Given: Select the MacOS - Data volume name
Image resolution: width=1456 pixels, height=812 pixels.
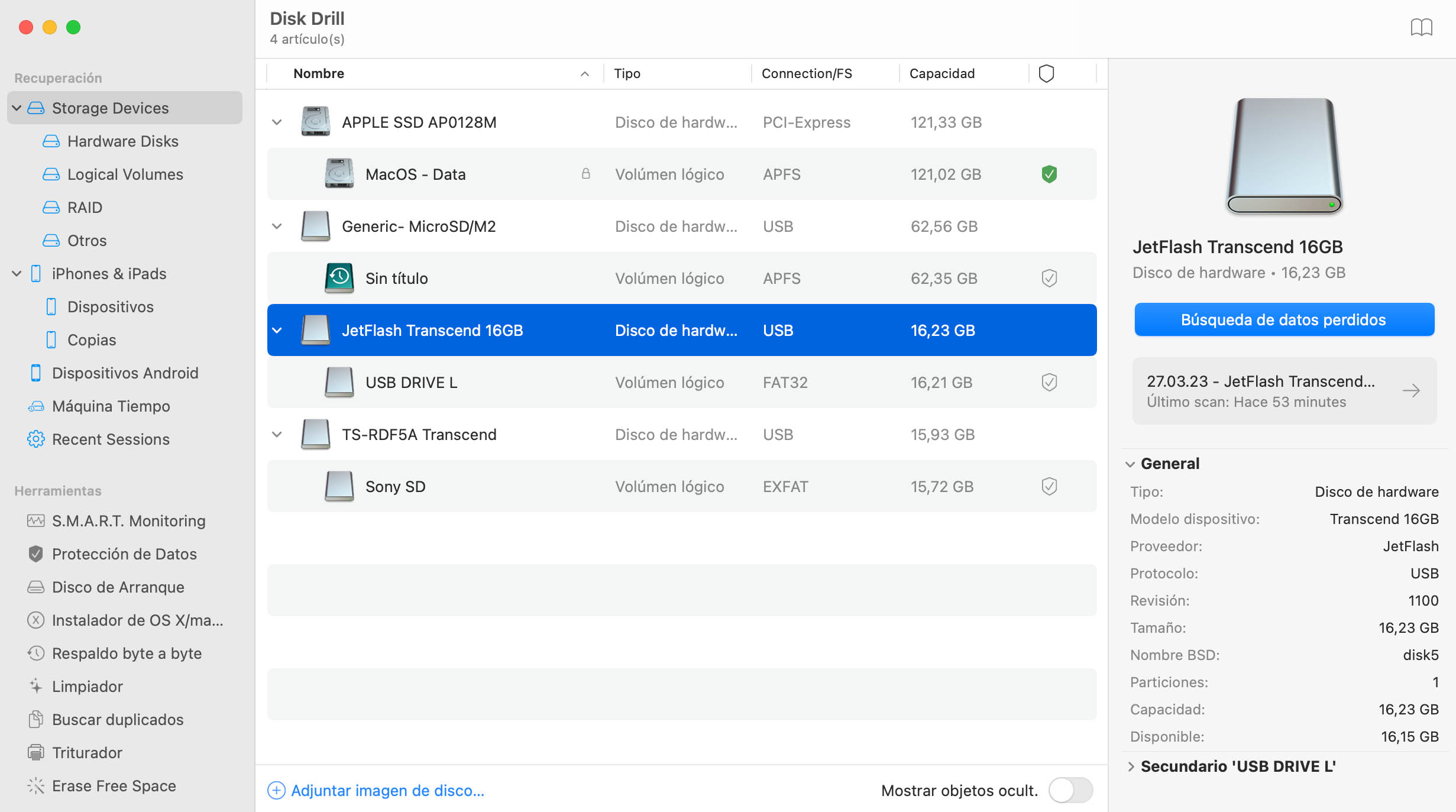Looking at the screenshot, I should click(x=415, y=174).
